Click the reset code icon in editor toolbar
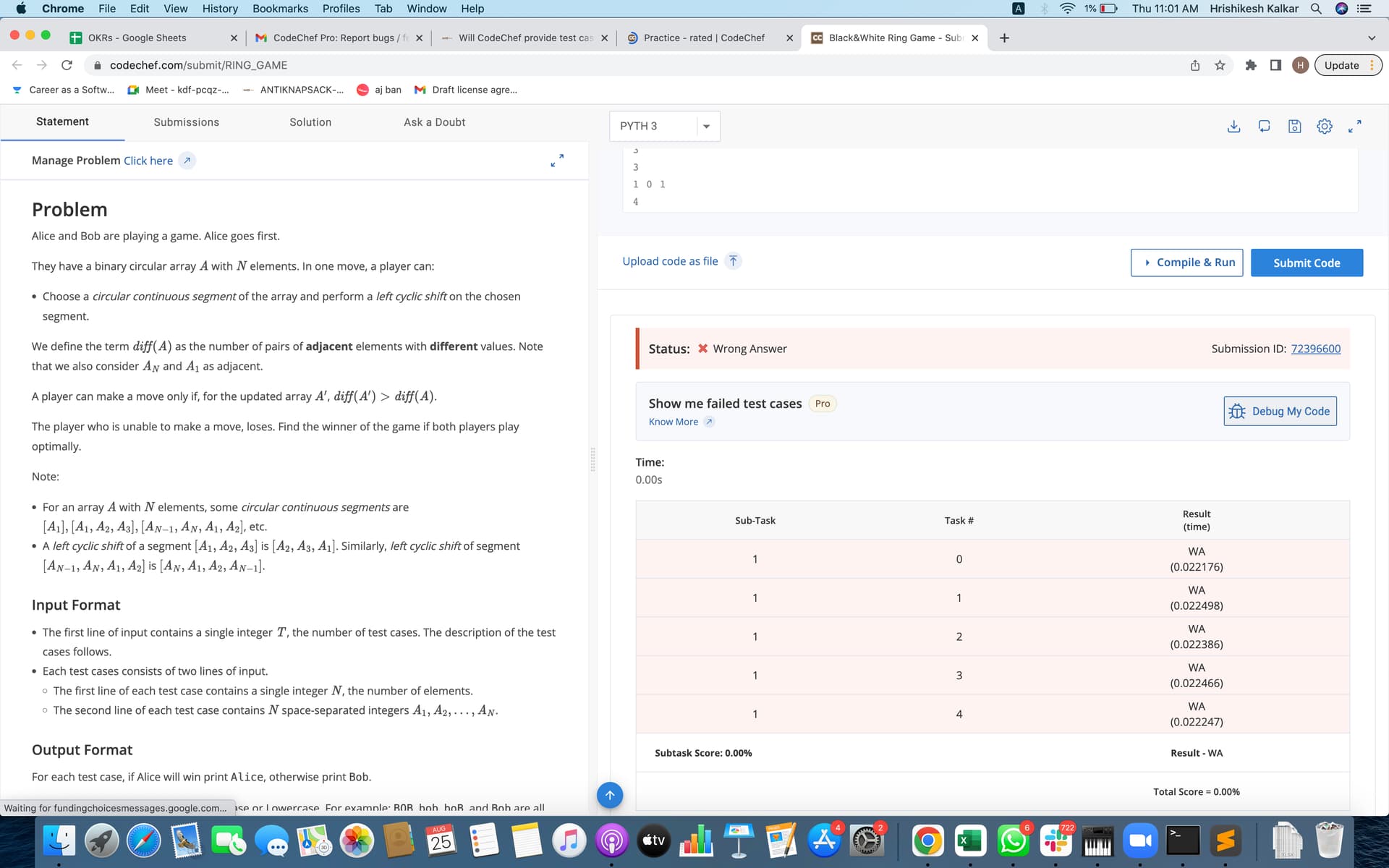The width and height of the screenshot is (1389, 868). [x=1264, y=126]
